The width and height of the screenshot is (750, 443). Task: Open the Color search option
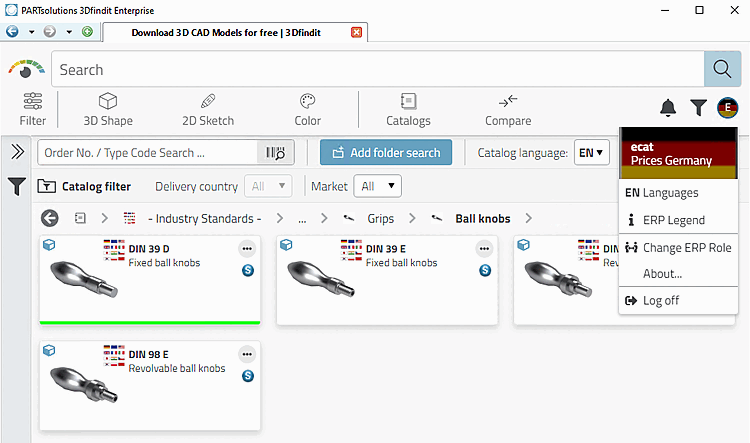pyautogui.click(x=308, y=109)
